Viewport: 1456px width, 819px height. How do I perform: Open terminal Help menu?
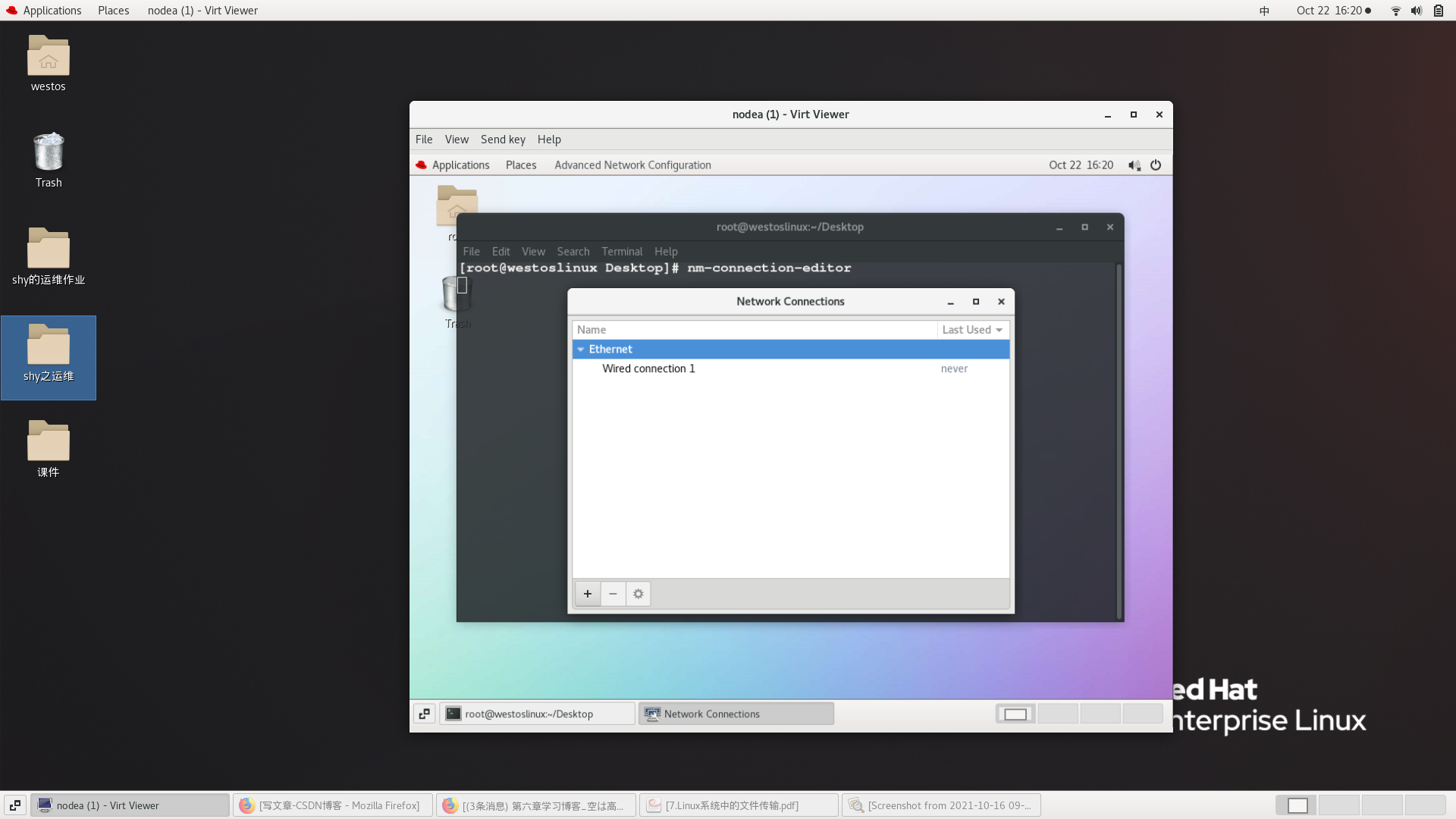tap(666, 252)
